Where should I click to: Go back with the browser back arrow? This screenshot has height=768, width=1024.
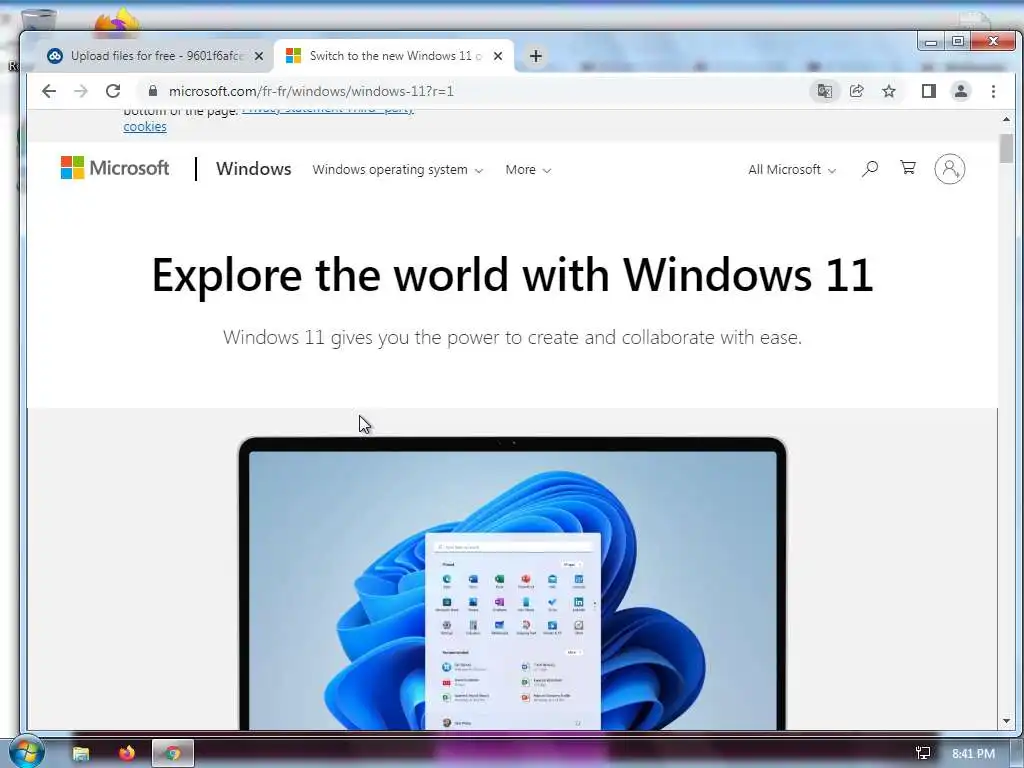[49, 91]
